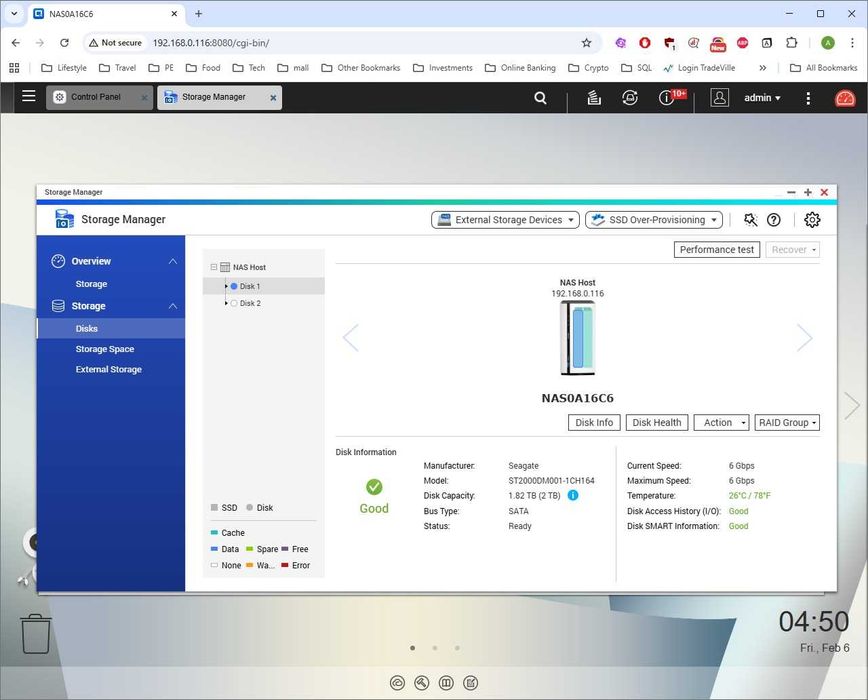Open Storage Space in the sidebar
The width and height of the screenshot is (868, 700).
(x=105, y=349)
